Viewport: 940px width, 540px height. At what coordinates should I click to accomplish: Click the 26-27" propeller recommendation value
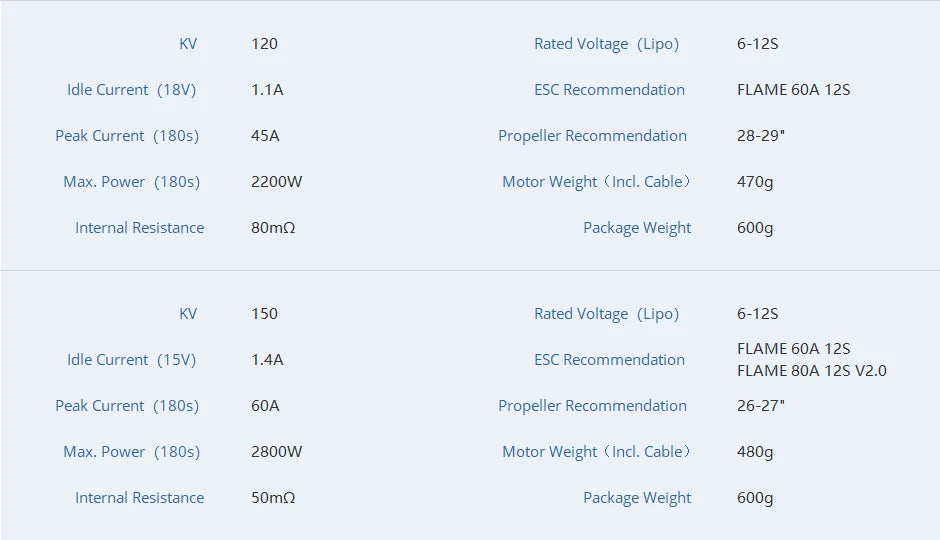click(761, 406)
